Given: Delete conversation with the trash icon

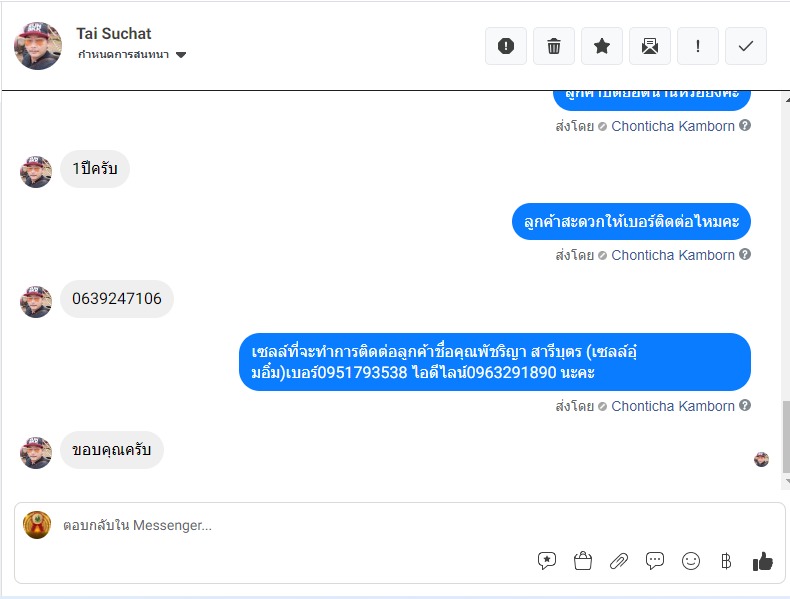Looking at the screenshot, I should point(554,46).
